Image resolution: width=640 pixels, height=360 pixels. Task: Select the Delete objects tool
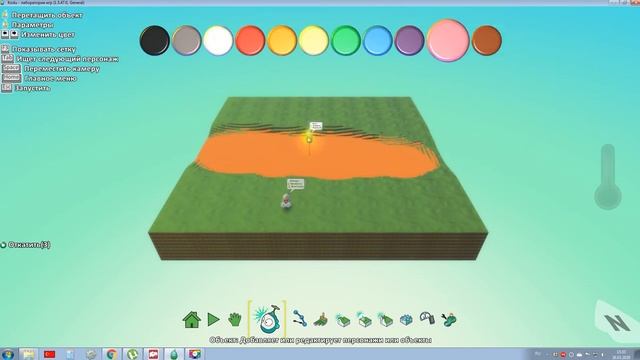[427, 319]
